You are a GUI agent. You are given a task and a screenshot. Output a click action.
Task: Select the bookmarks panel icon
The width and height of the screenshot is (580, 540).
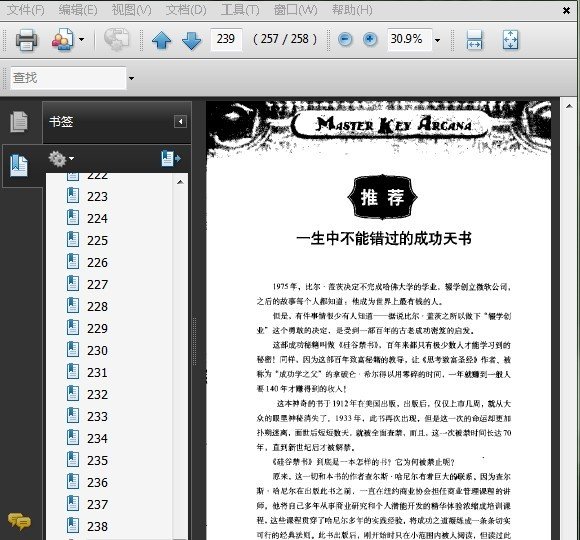coord(19,165)
